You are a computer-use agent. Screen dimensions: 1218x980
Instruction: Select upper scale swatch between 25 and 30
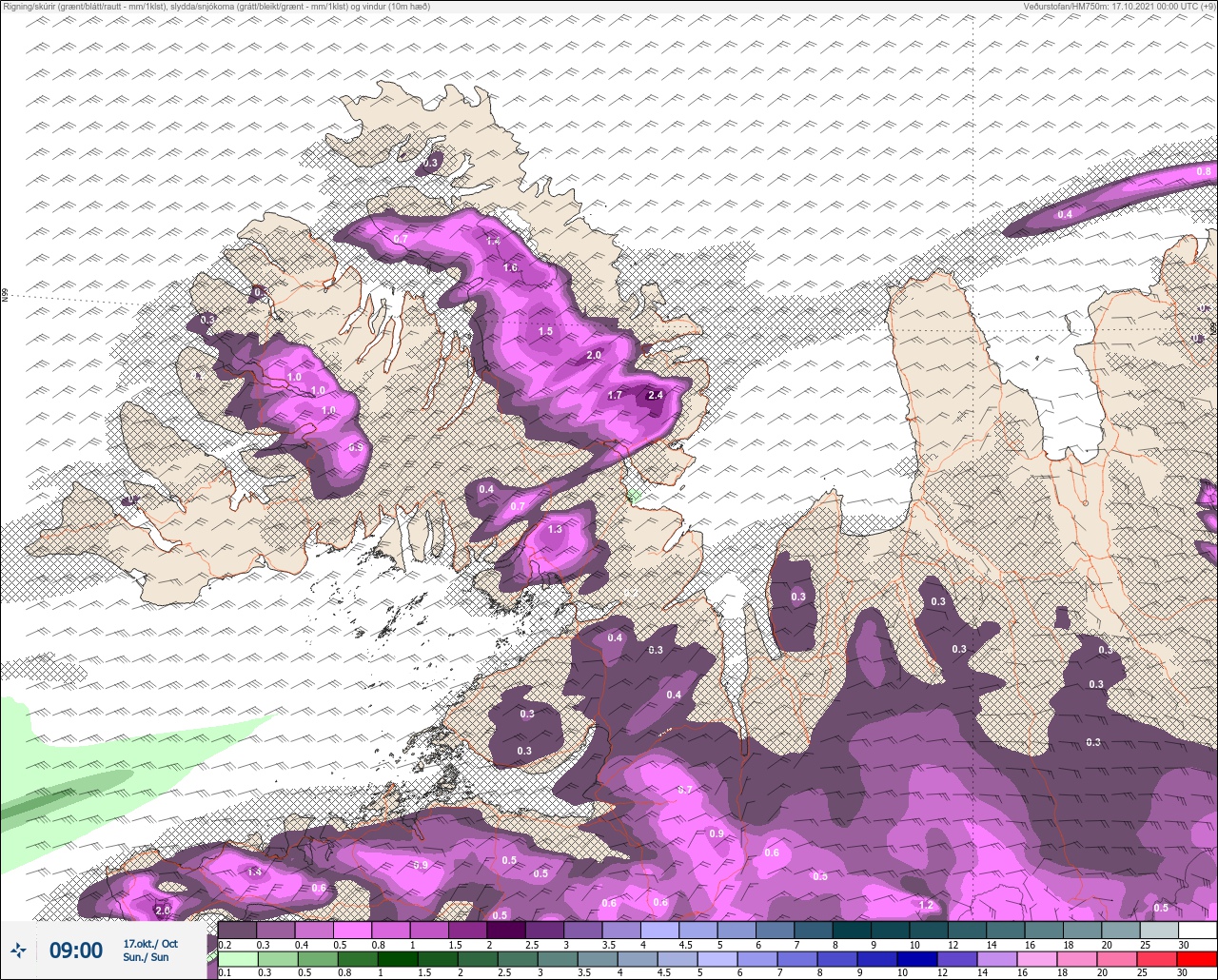[1159, 930]
